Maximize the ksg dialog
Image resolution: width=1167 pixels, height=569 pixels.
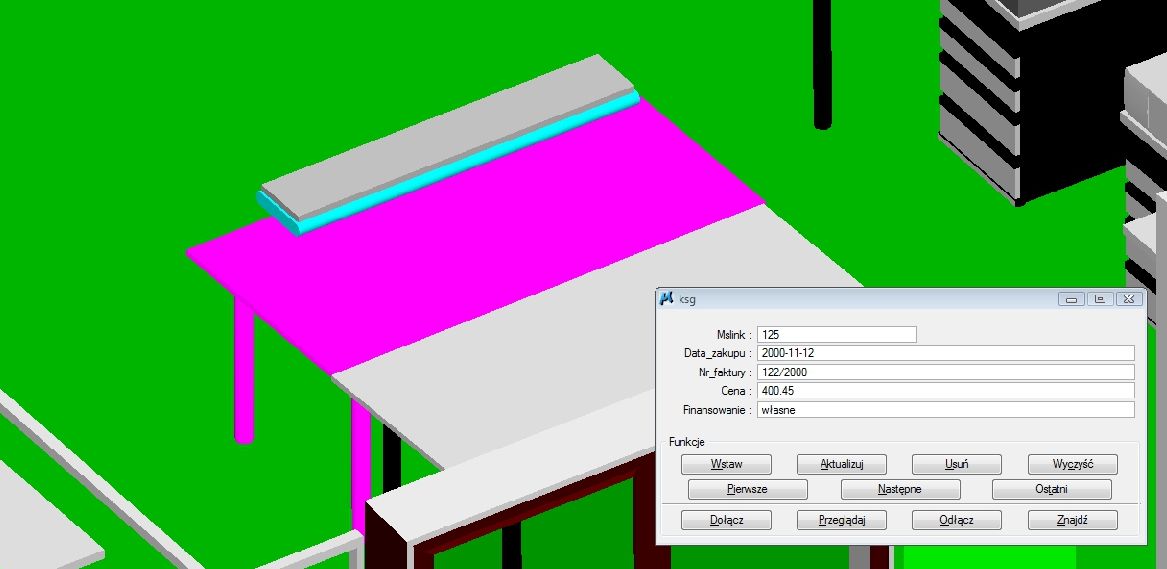click(x=1100, y=299)
